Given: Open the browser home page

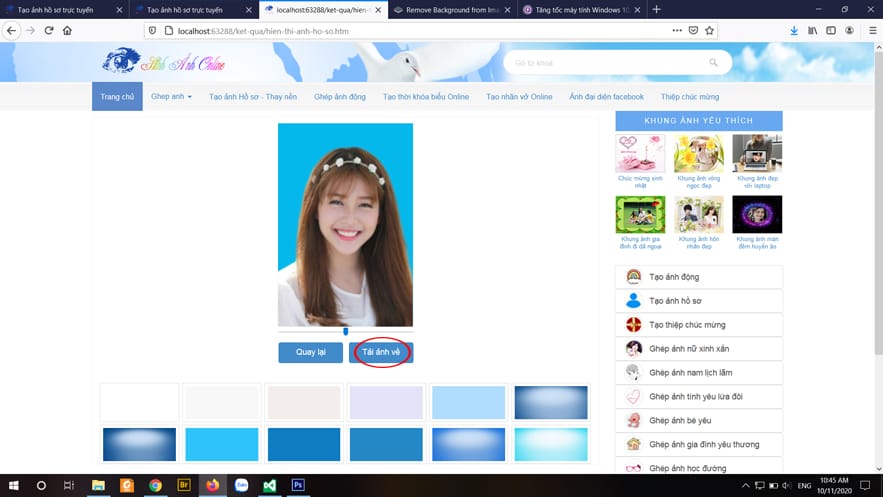Looking at the screenshot, I should pos(67,30).
